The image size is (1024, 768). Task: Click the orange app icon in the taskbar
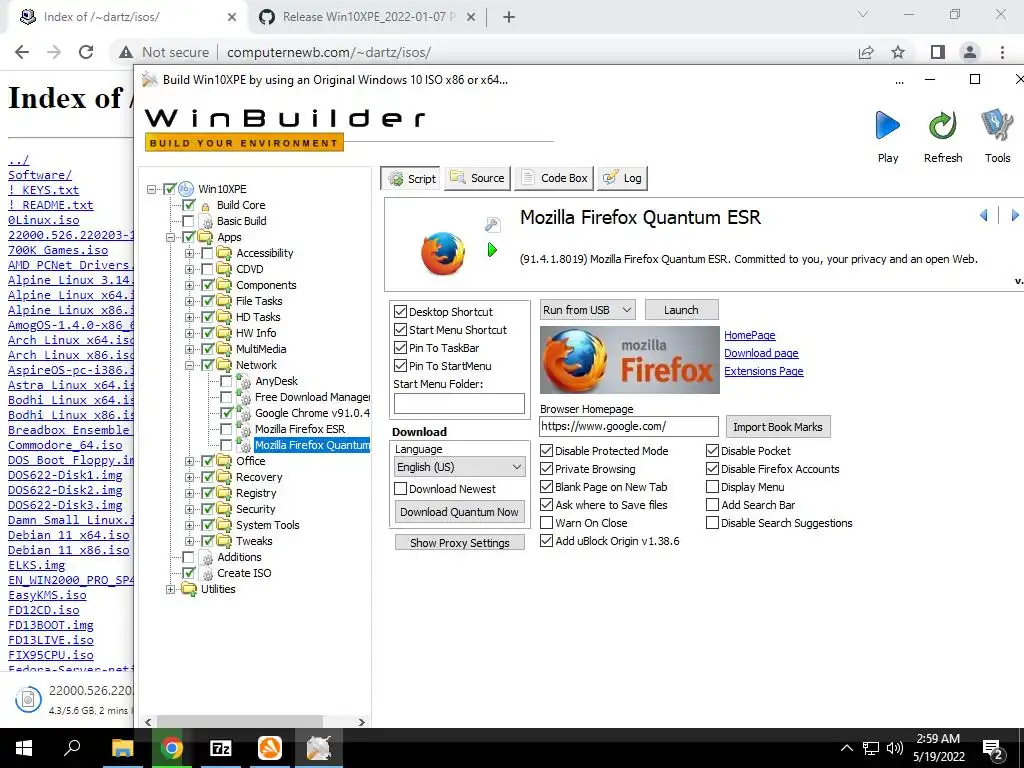270,748
